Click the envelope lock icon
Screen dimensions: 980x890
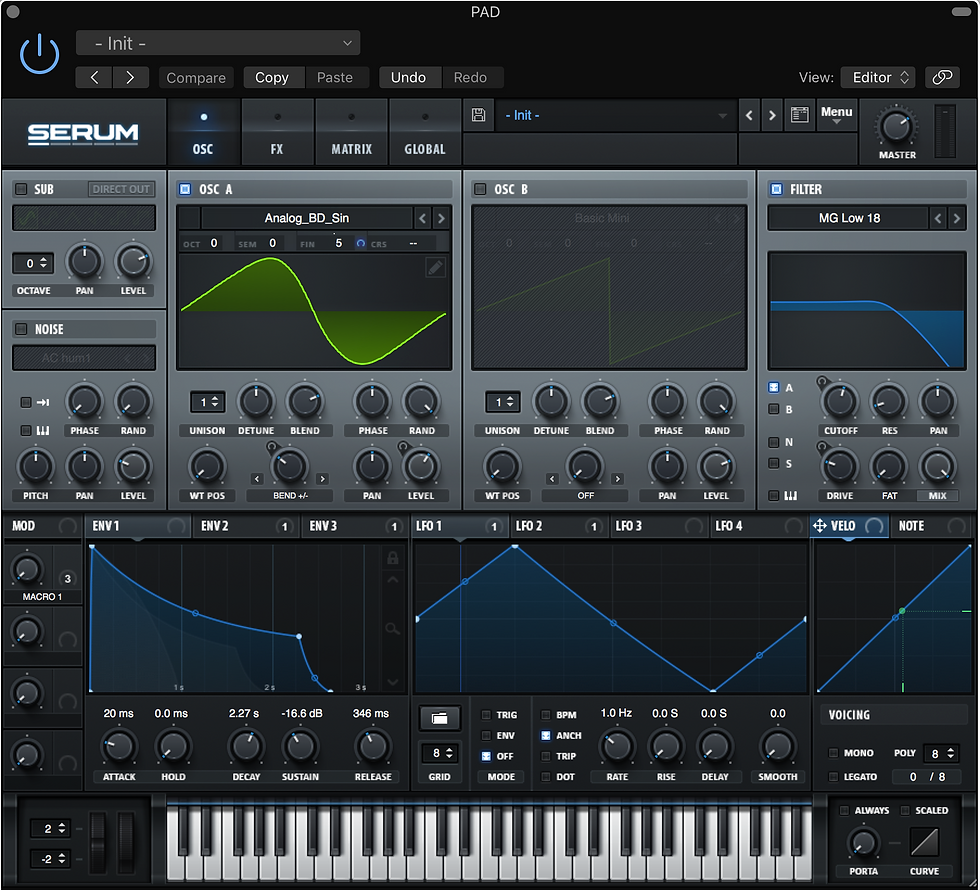point(392,558)
